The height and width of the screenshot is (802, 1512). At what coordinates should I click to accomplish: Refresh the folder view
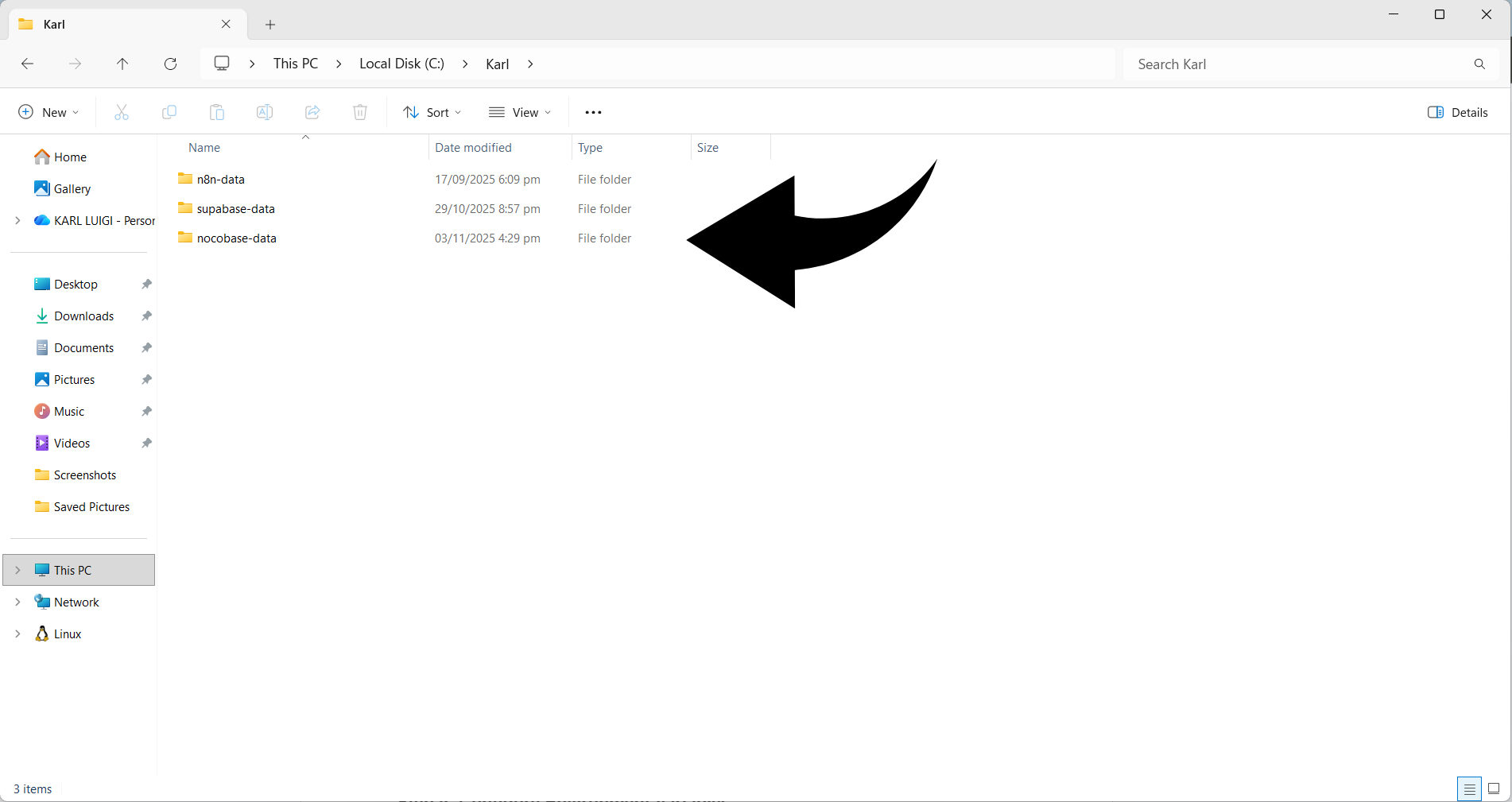tap(170, 64)
